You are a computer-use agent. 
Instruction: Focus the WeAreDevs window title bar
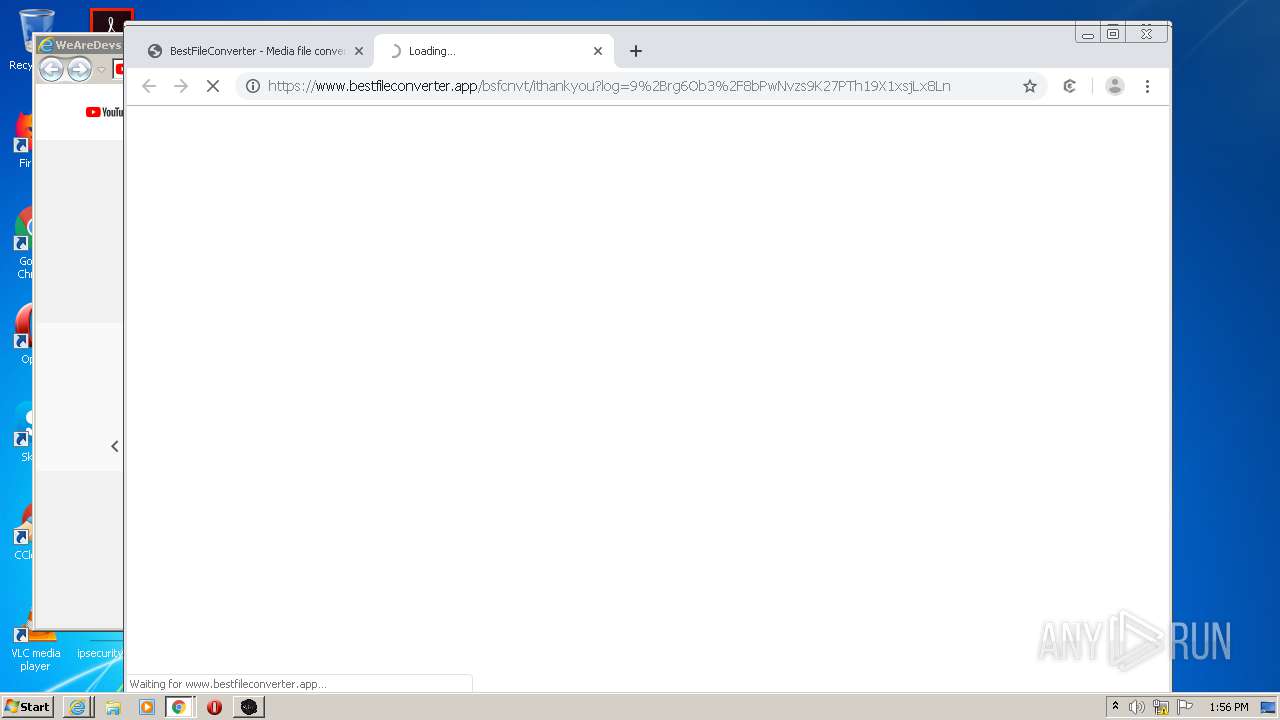(x=79, y=45)
